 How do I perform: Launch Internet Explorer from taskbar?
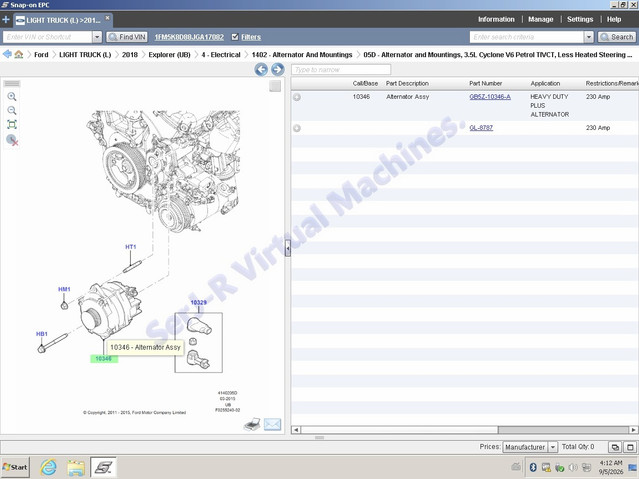(48, 467)
